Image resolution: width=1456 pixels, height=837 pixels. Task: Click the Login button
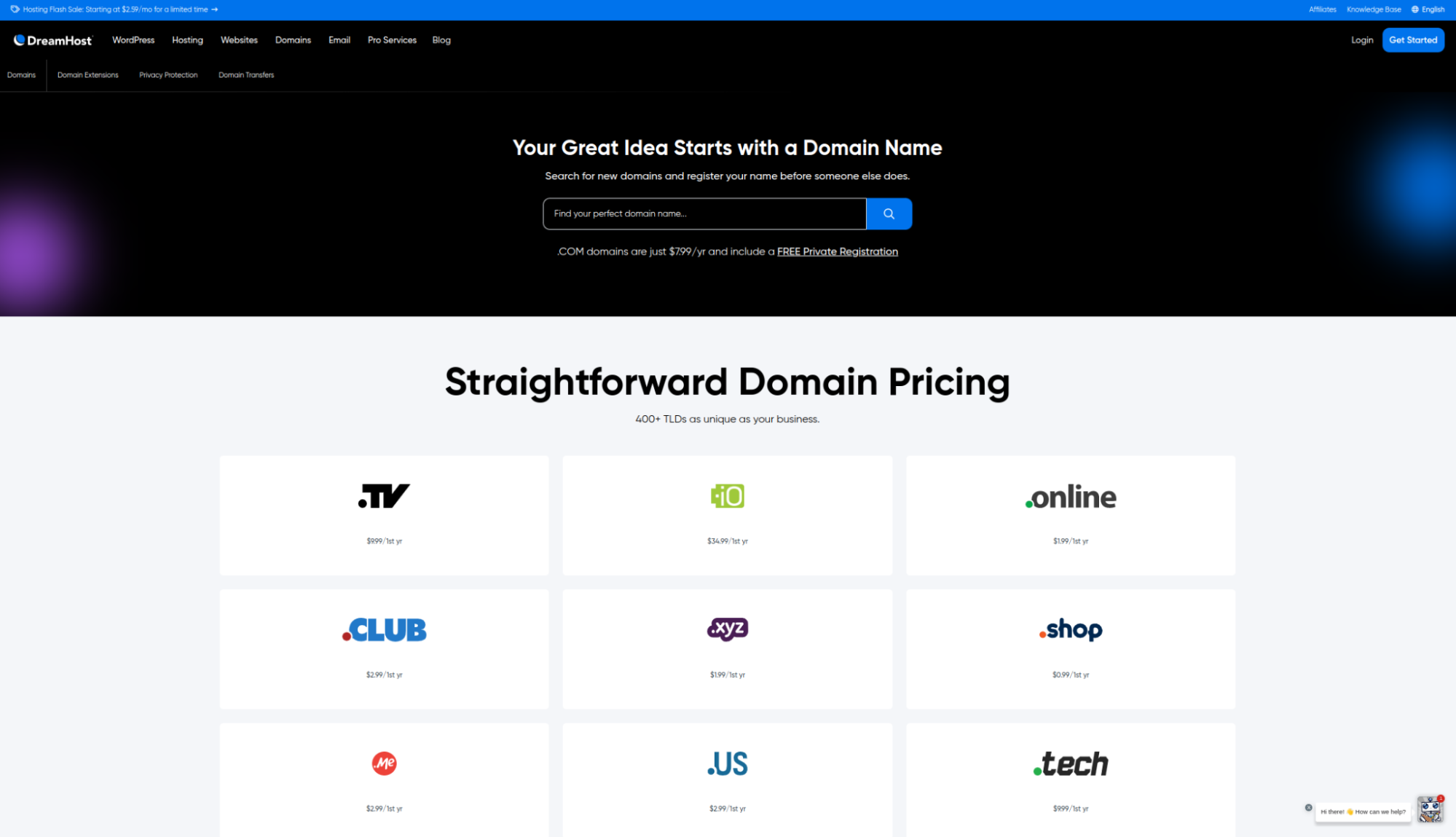point(1362,40)
